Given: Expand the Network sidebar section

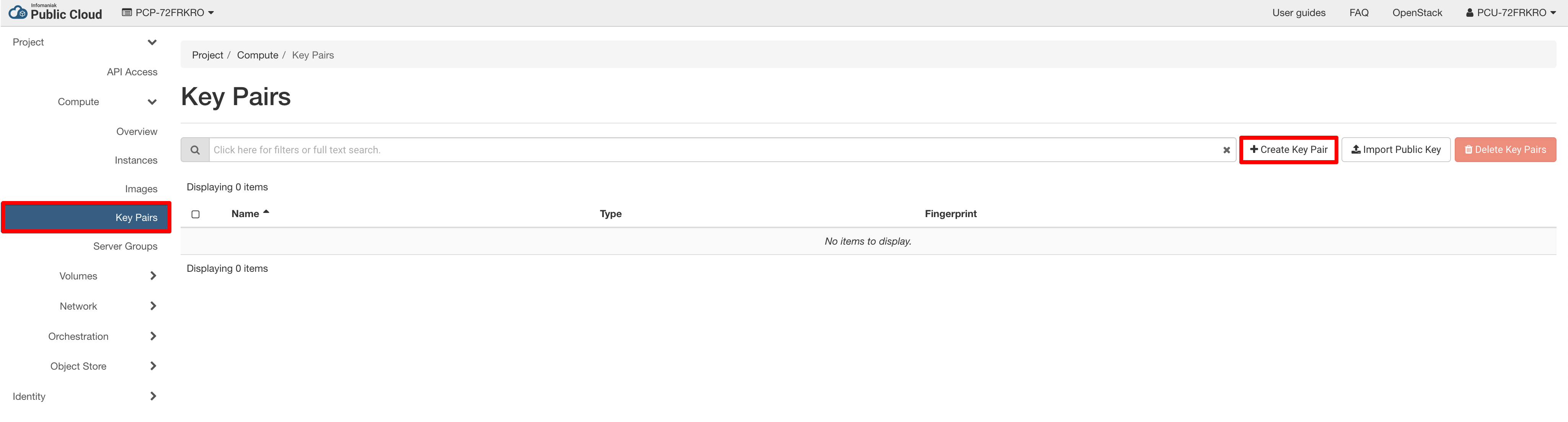Looking at the screenshot, I should pyautogui.click(x=108, y=306).
